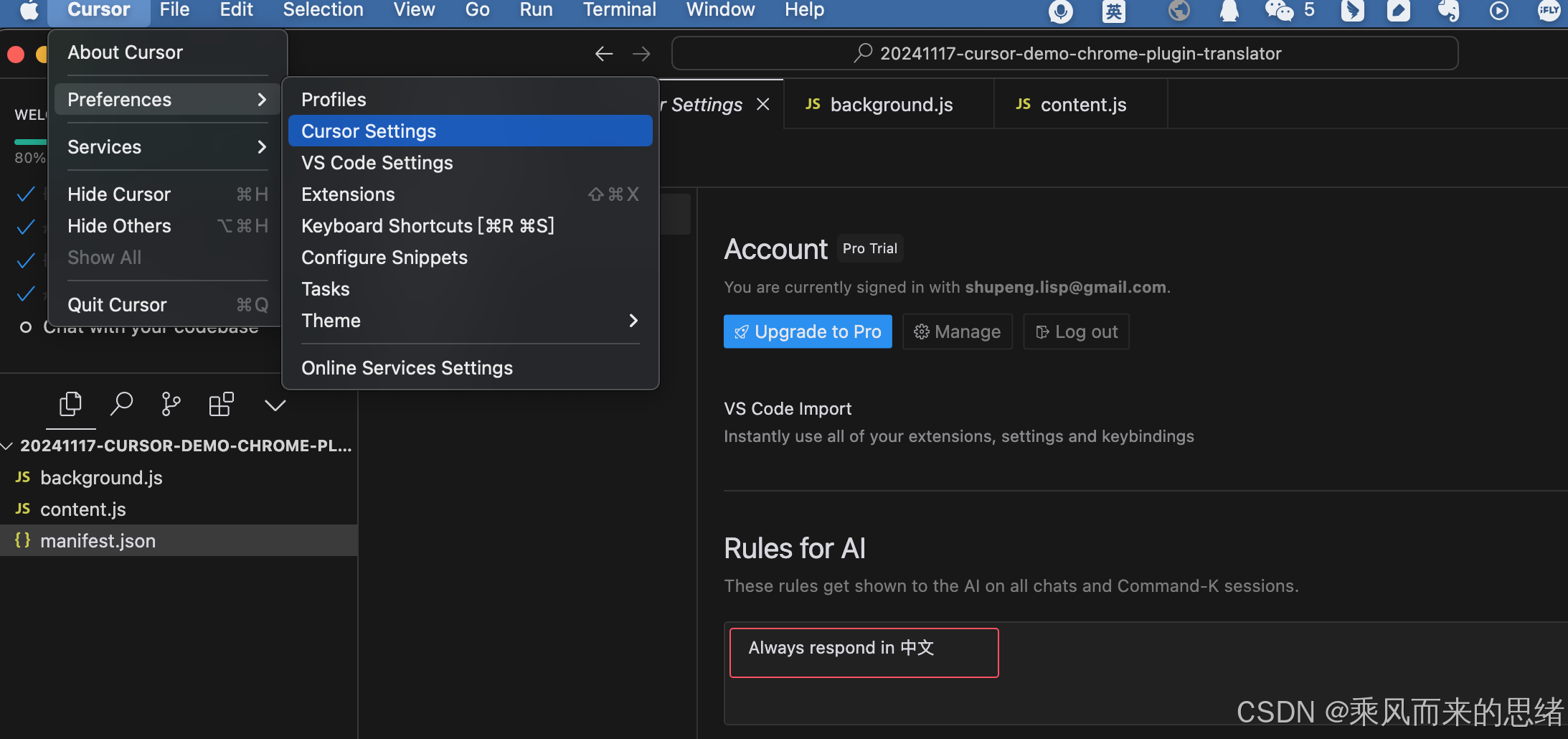Image resolution: width=1568 pixels, height=739 pixels.
Task: Click the Pro Trial badge
Action: [x=869, y=249]
